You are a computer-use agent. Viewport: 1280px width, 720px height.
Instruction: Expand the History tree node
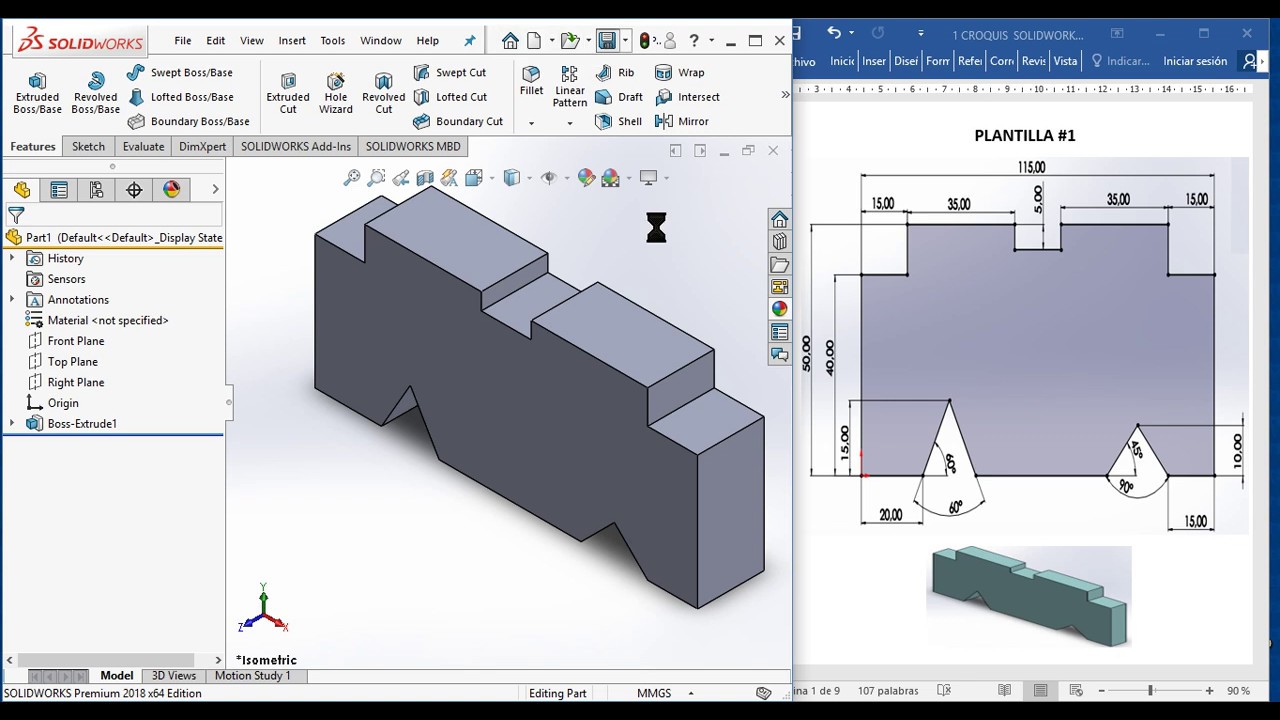pyautogui.click(x=12, y=258)
